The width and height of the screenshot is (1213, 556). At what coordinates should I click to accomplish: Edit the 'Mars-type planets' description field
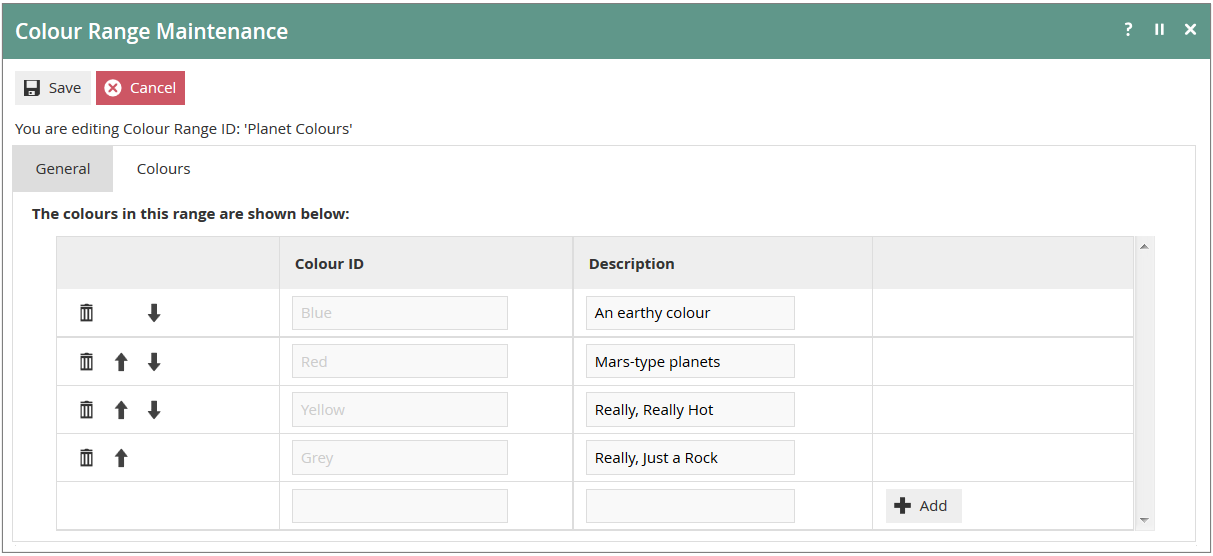point(689,362)
